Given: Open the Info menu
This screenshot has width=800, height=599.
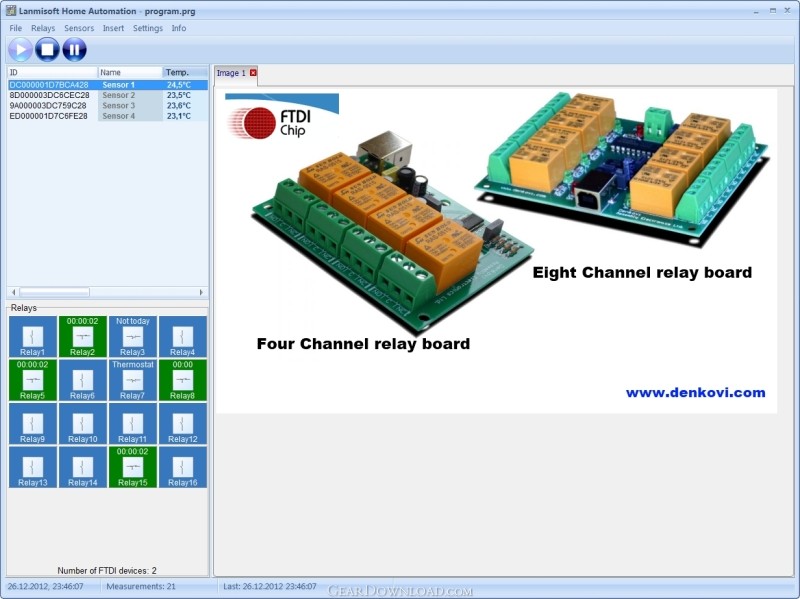Looking at the screenshot, I should (179, 28).
